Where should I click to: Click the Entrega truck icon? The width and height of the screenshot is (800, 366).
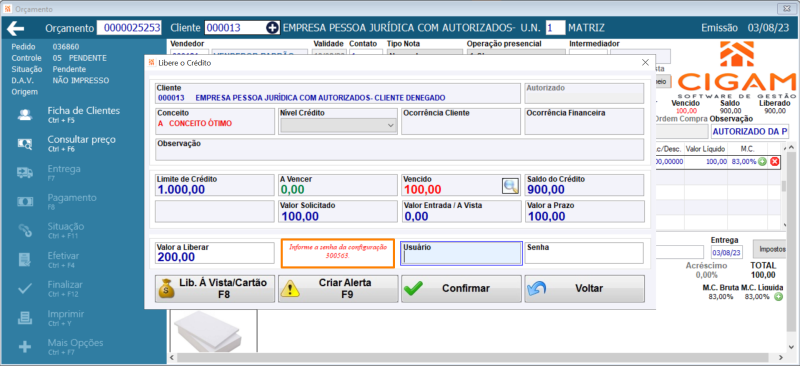[x=25, y=173]
